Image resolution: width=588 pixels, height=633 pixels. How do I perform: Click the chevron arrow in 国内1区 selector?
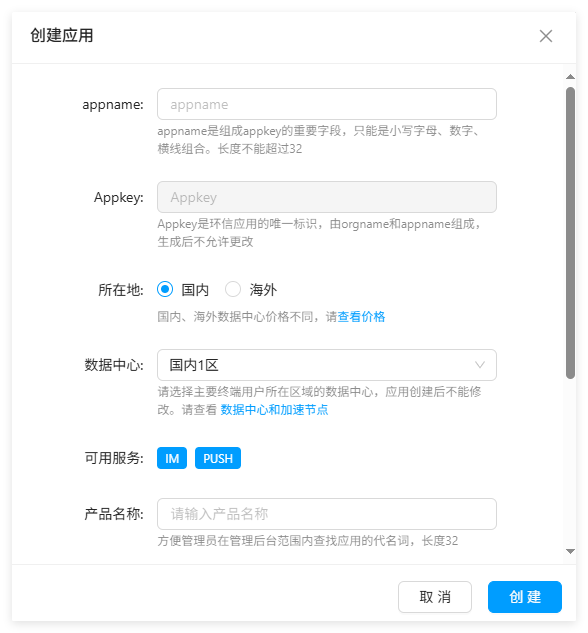pyautogui.click(x=480, y=365)
